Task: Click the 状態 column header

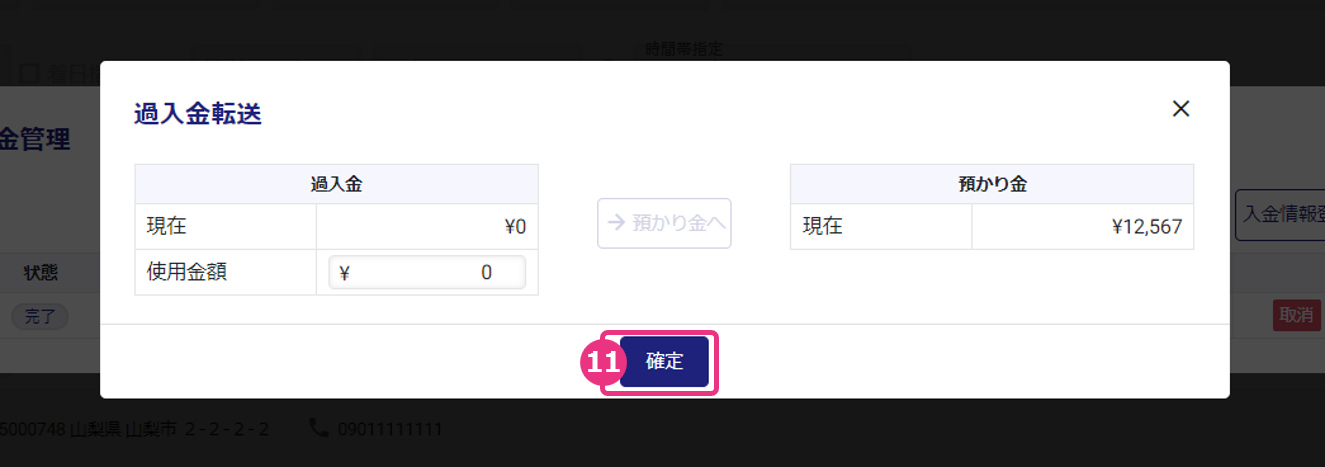Action: pos(41,272)
